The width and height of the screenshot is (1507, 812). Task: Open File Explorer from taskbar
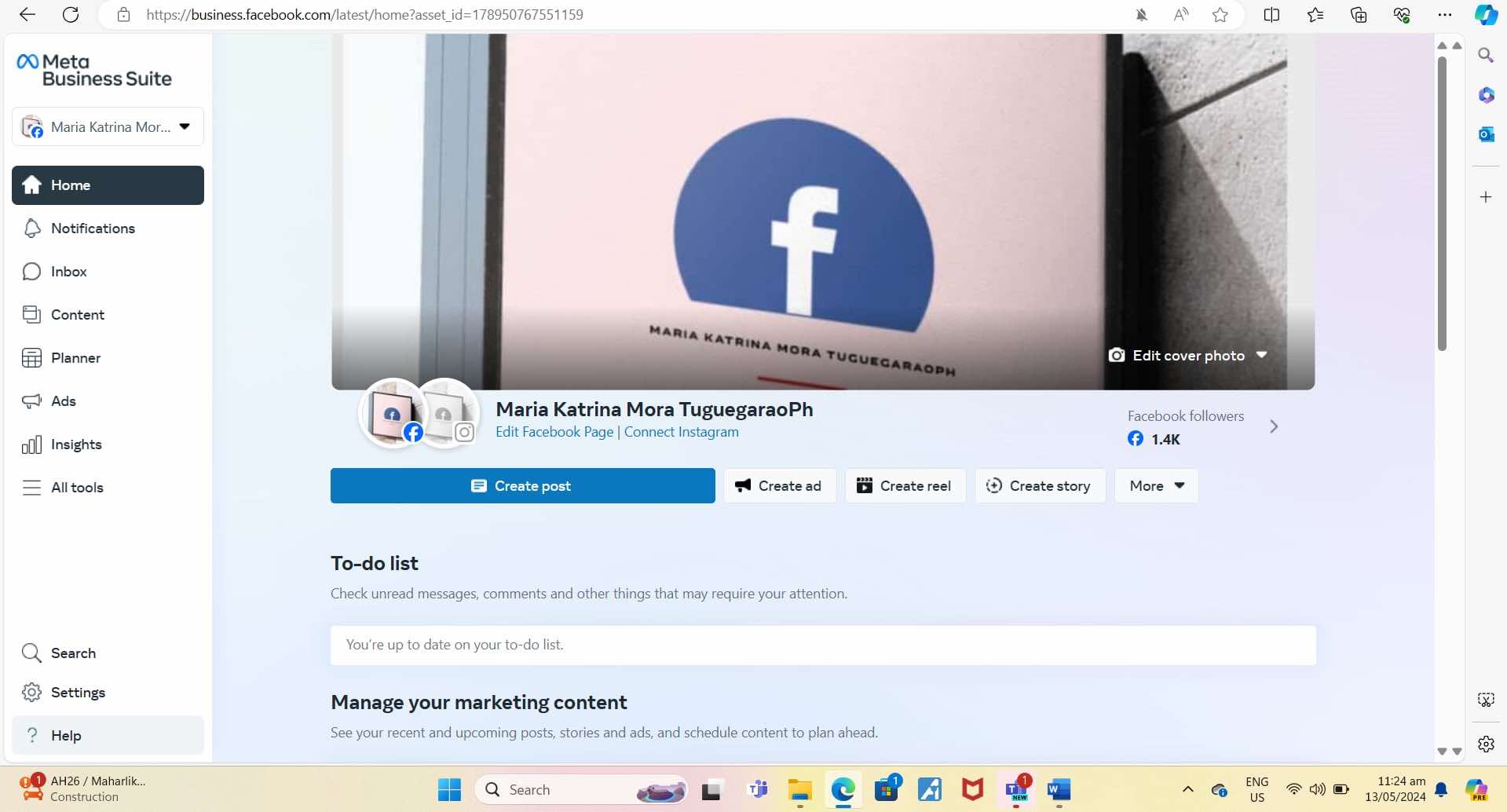pyautogui.click(x=800, y=790)
